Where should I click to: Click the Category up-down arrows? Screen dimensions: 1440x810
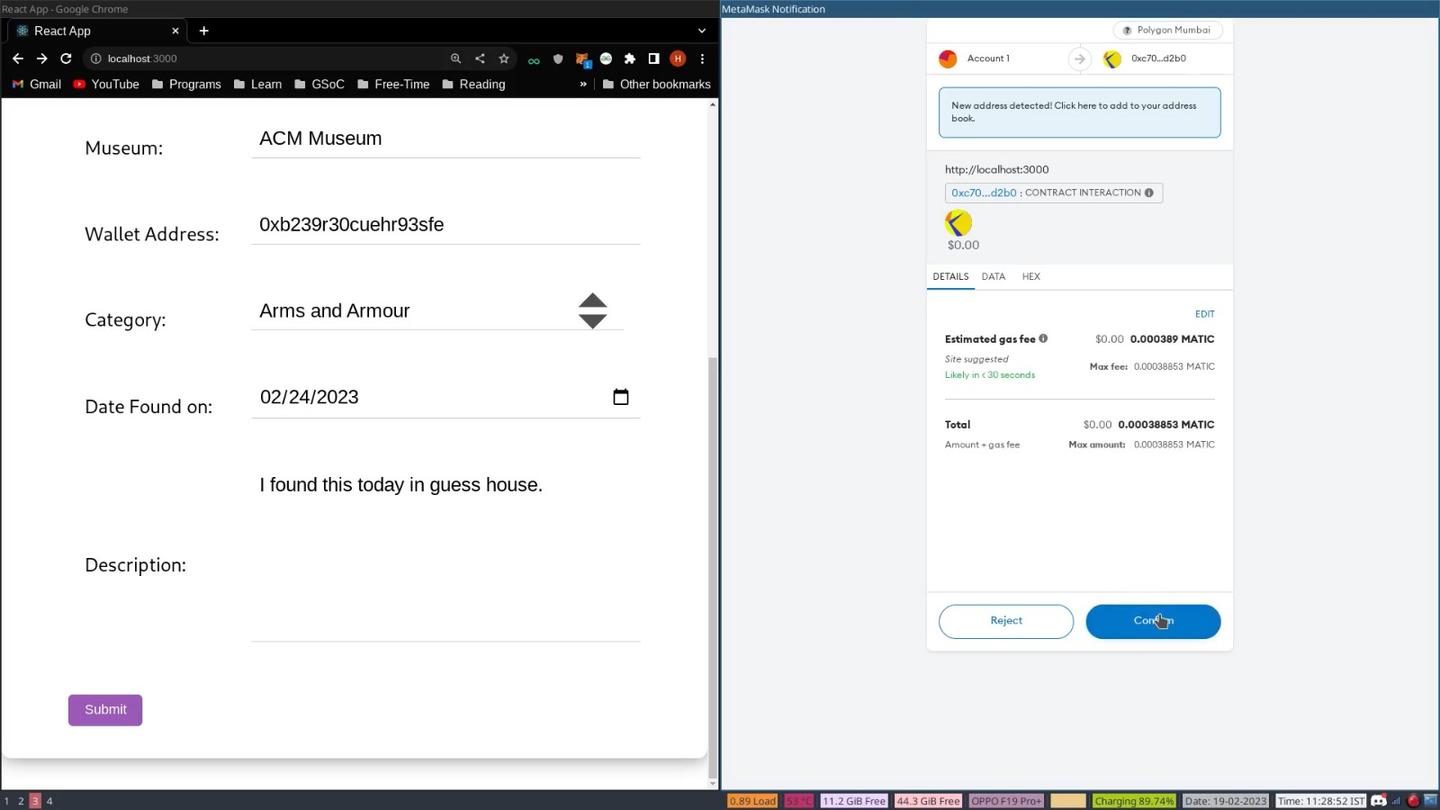[x=593, y=311]
